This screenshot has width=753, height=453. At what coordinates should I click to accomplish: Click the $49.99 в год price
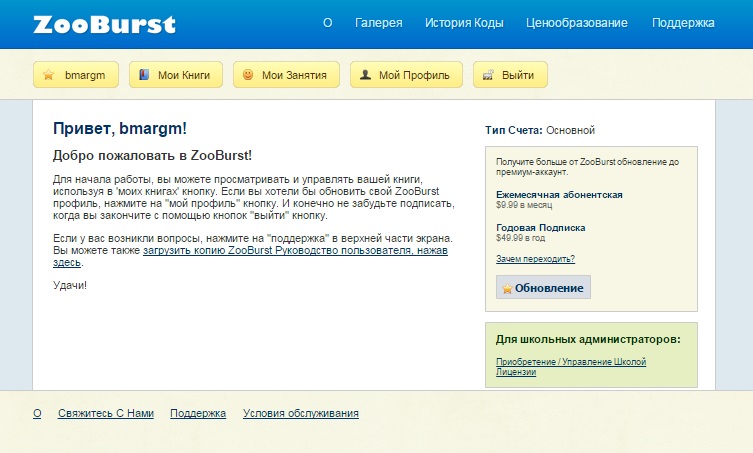(521, 238)
